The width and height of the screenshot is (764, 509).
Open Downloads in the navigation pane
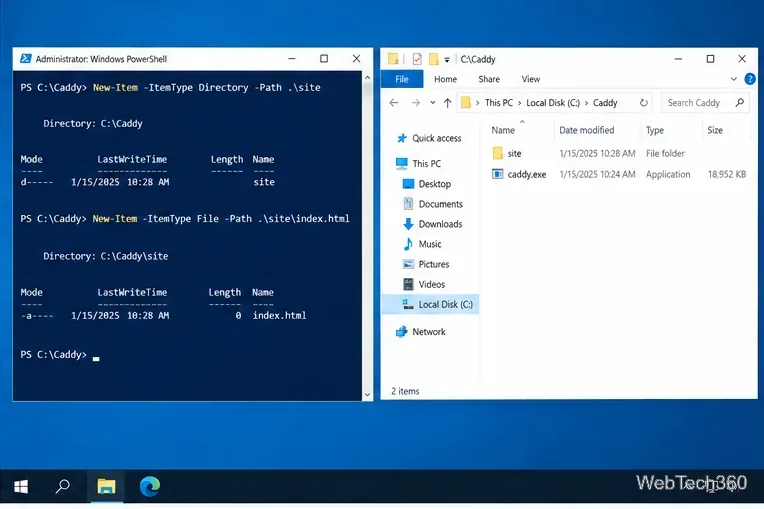[440, 224]
